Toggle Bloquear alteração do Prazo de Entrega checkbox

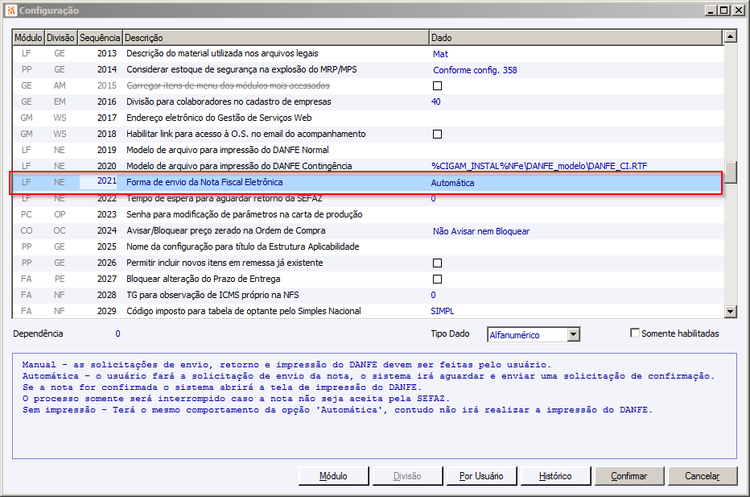point(437,279)
